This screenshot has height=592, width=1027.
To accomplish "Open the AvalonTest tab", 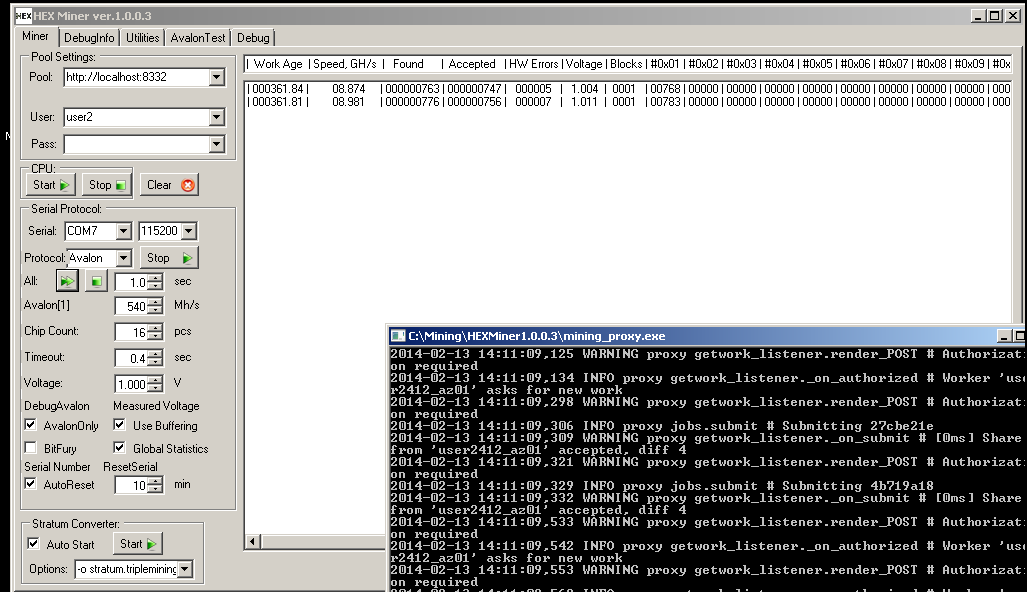I will (x=198, y=38).
